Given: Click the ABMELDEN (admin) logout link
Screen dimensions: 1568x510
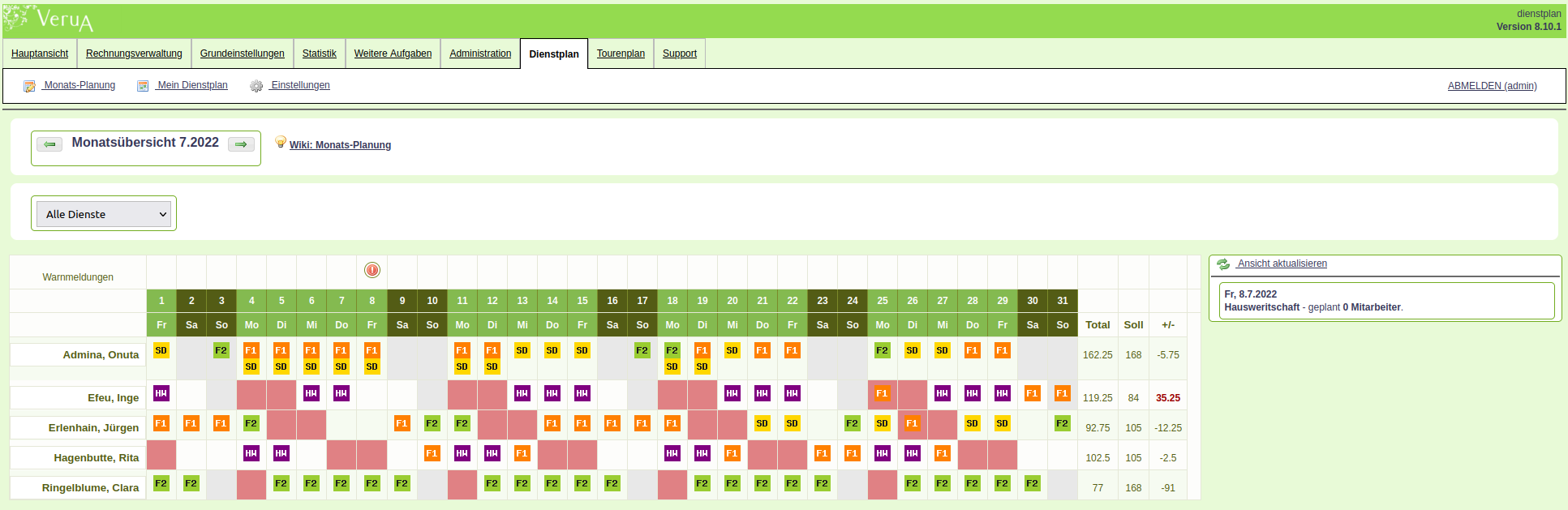Looking at the screenshot, I should pos(1492,86).
